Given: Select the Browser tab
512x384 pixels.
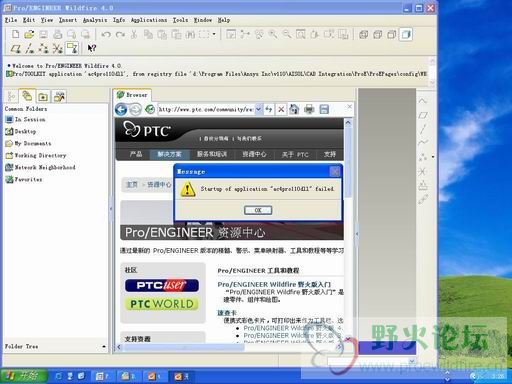Looking at the screenshot, I should coord(132,95).
